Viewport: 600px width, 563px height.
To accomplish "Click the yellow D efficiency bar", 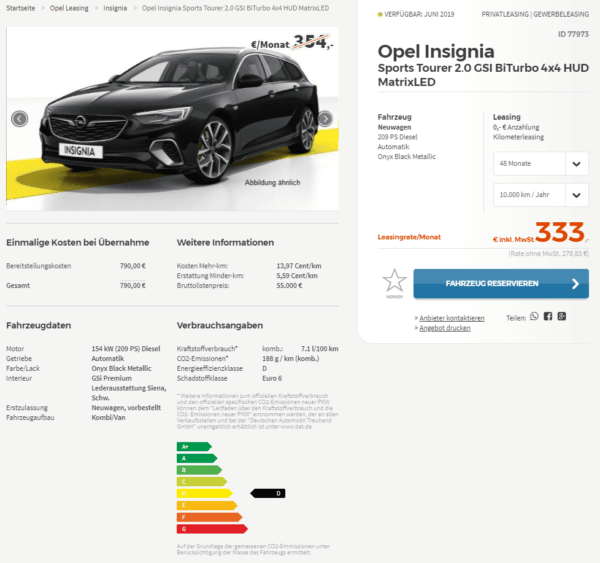I will pyautogui.click(x=204, y=493).
